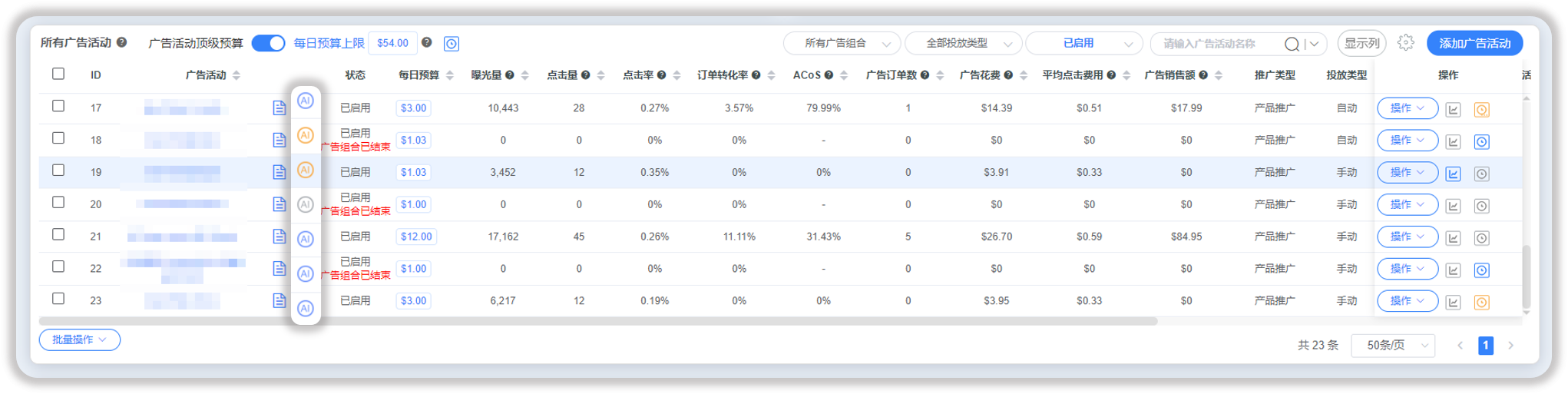Go to page 1 in pagination
Viewport: 1568px width, 394px height.
point(1486,346)
